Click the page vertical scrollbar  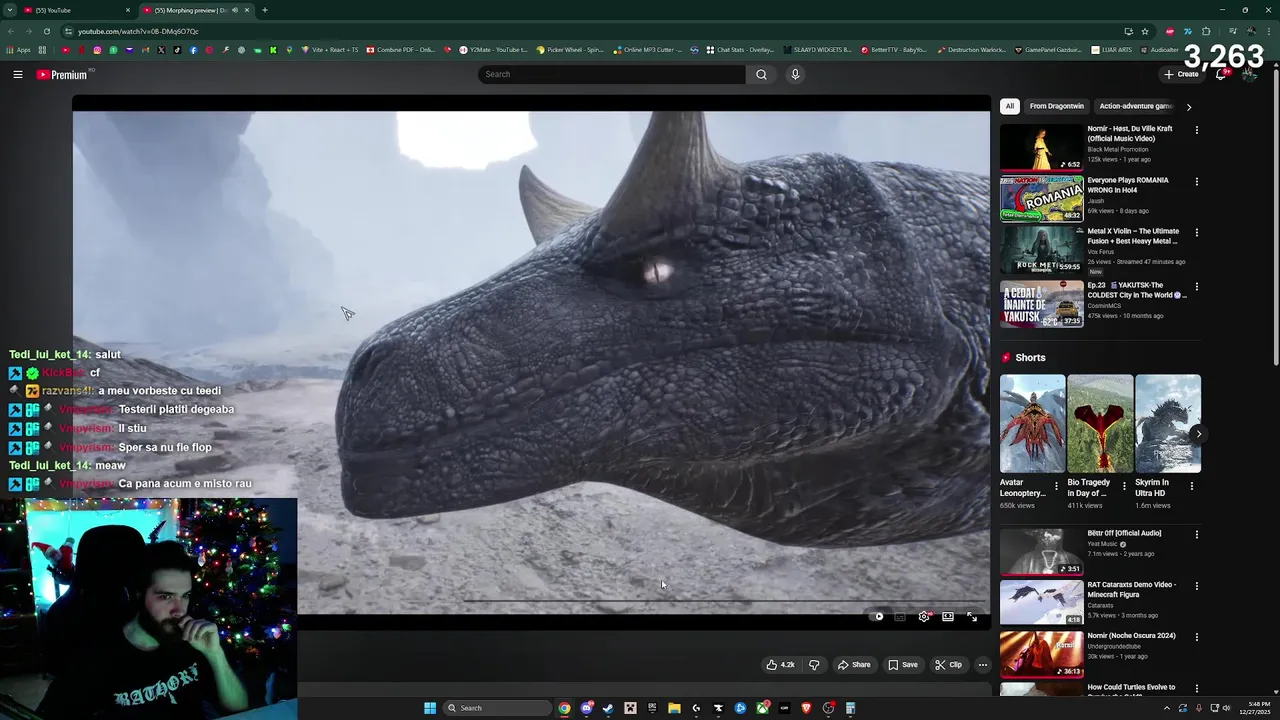coord(1275,220)
